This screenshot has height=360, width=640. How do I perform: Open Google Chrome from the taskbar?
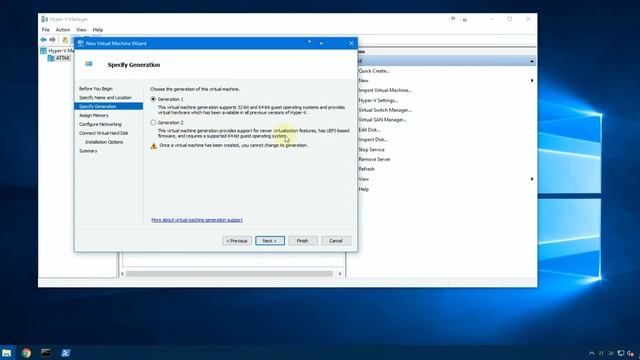click(x=27, y=353)
